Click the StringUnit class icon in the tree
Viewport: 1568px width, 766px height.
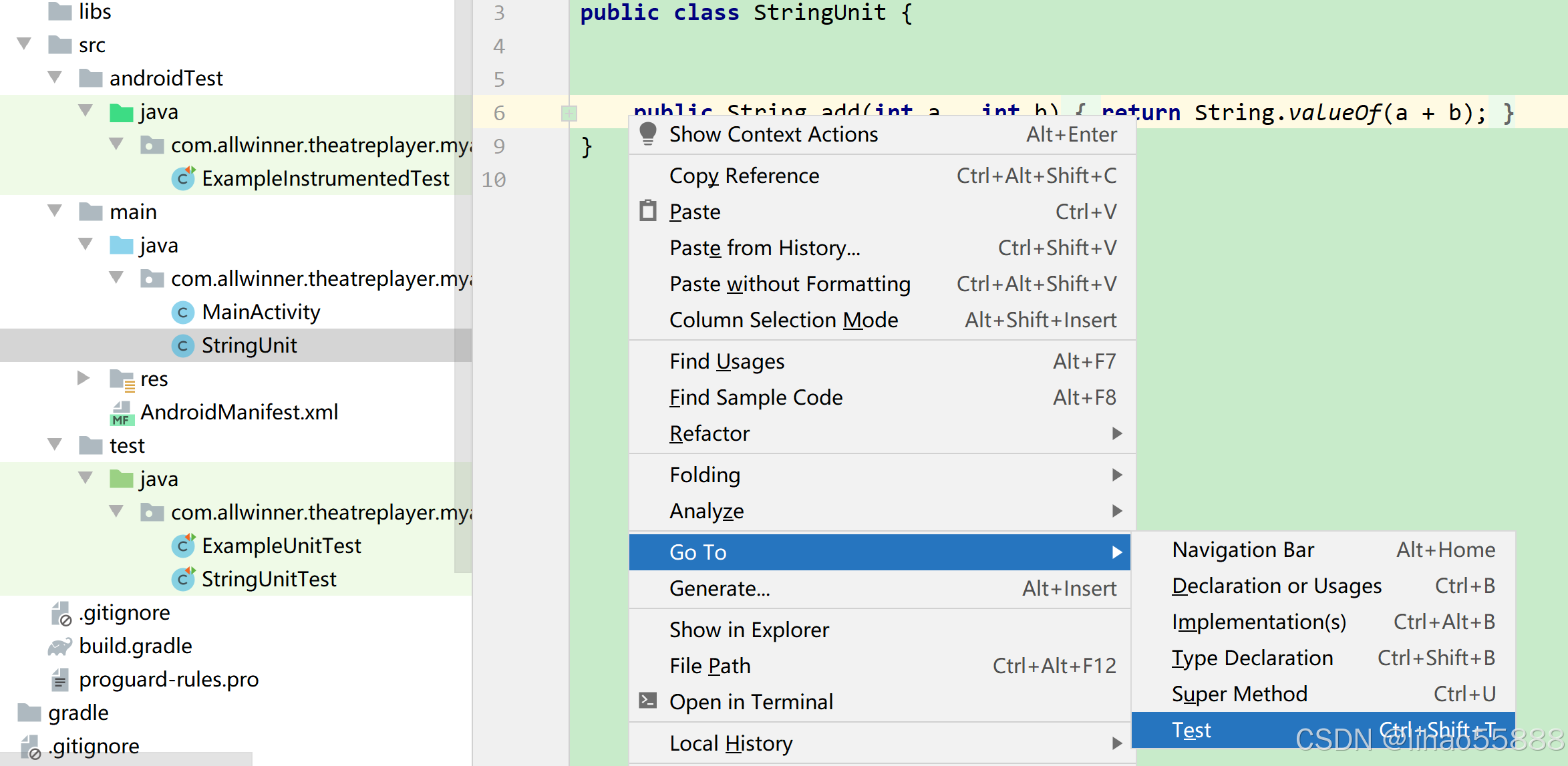(x=182, y=346)
